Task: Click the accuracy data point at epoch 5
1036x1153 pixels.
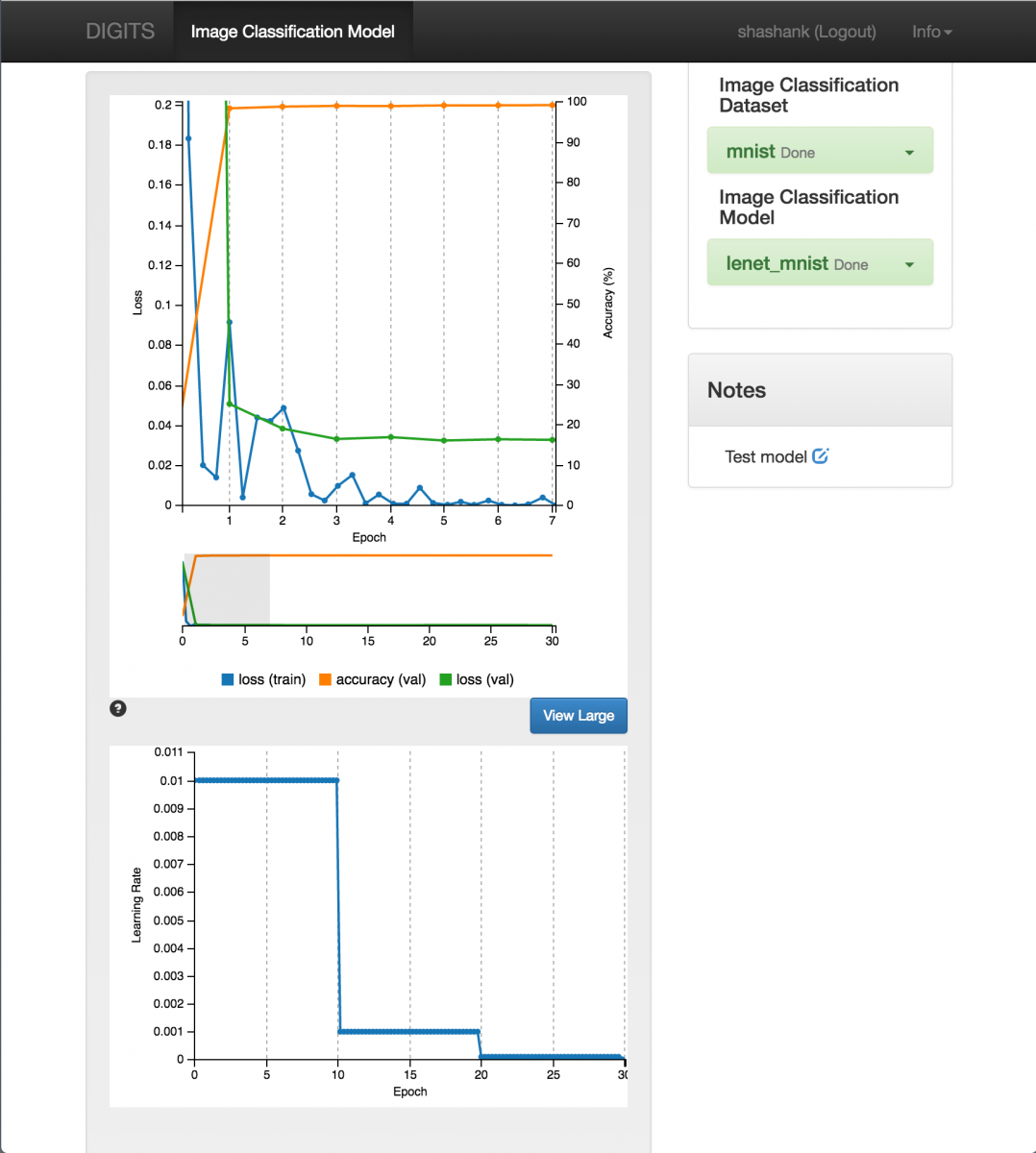Action: (x=444, y=106)
